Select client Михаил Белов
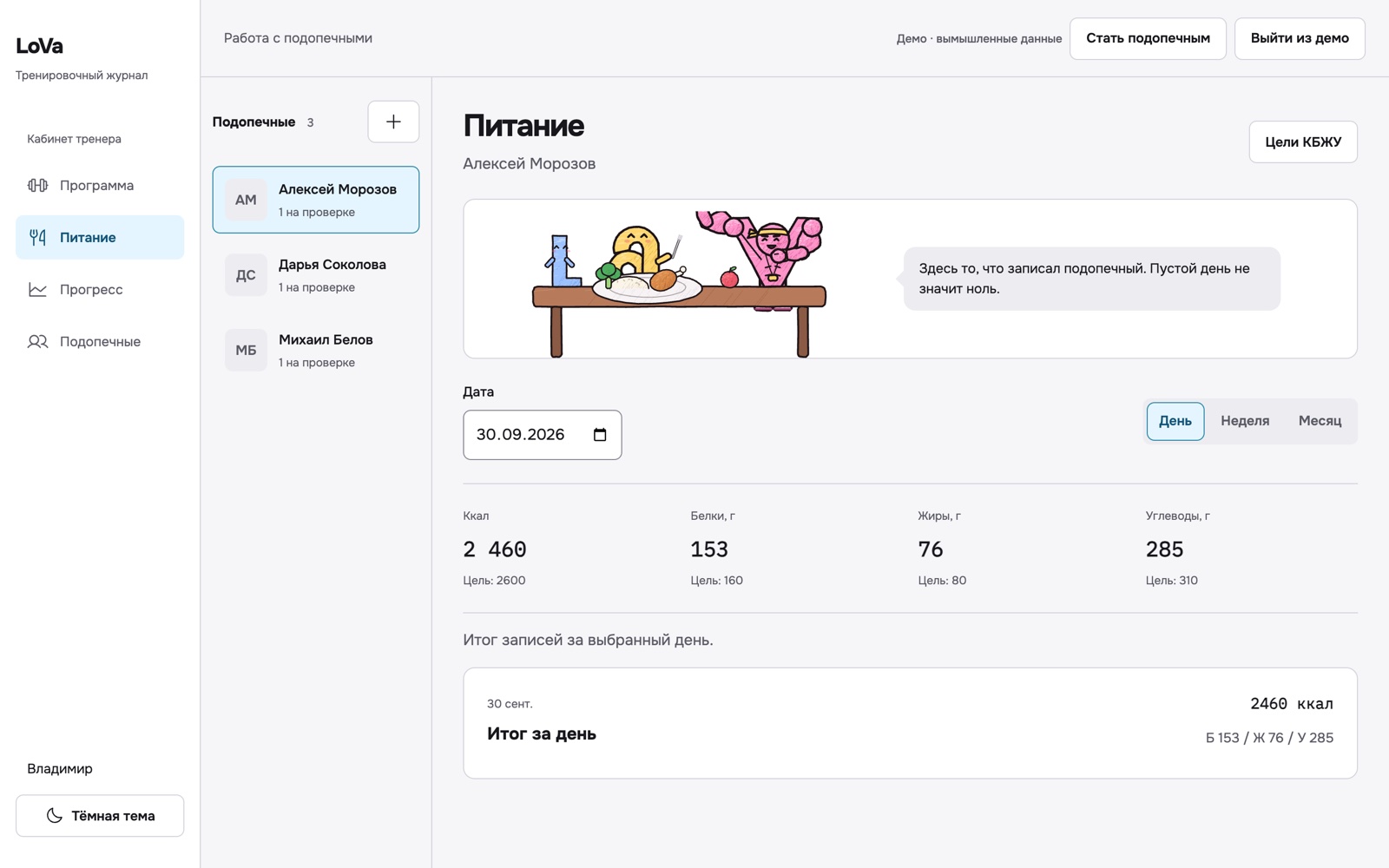1389x868 pixels. coord(316,351)
